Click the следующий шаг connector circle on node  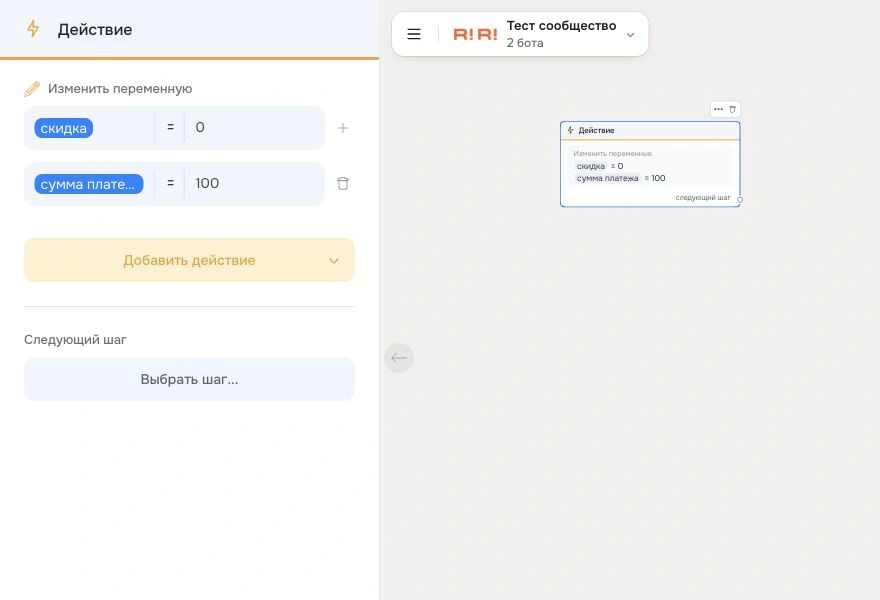coord(740,200)
